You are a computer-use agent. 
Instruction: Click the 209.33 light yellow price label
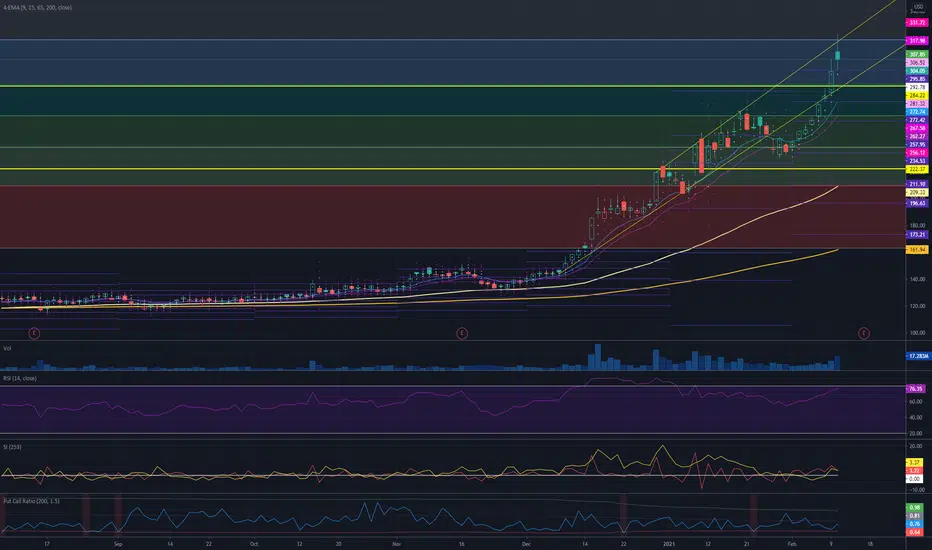(917, 193)
